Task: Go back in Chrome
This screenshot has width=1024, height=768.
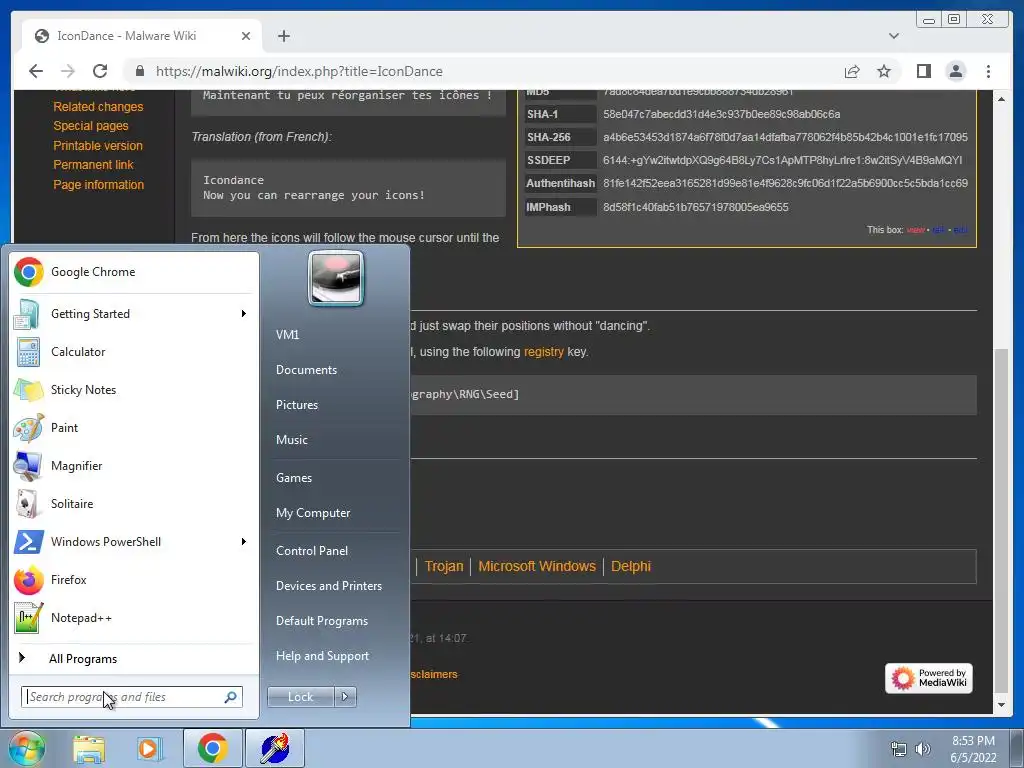Action: [36, 71]
